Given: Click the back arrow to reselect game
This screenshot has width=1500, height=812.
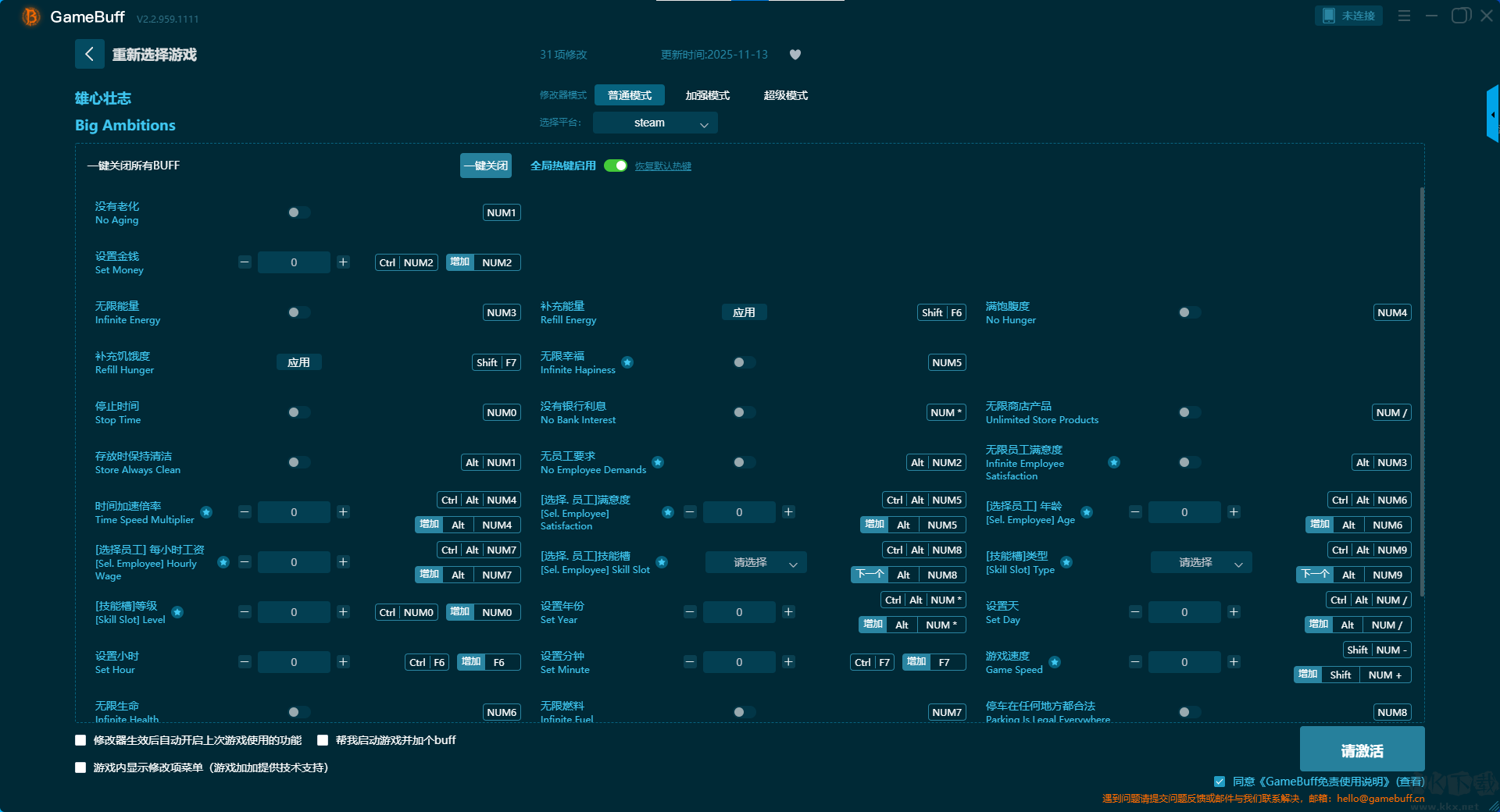Looking at the screenshot, I should (89, 54).
